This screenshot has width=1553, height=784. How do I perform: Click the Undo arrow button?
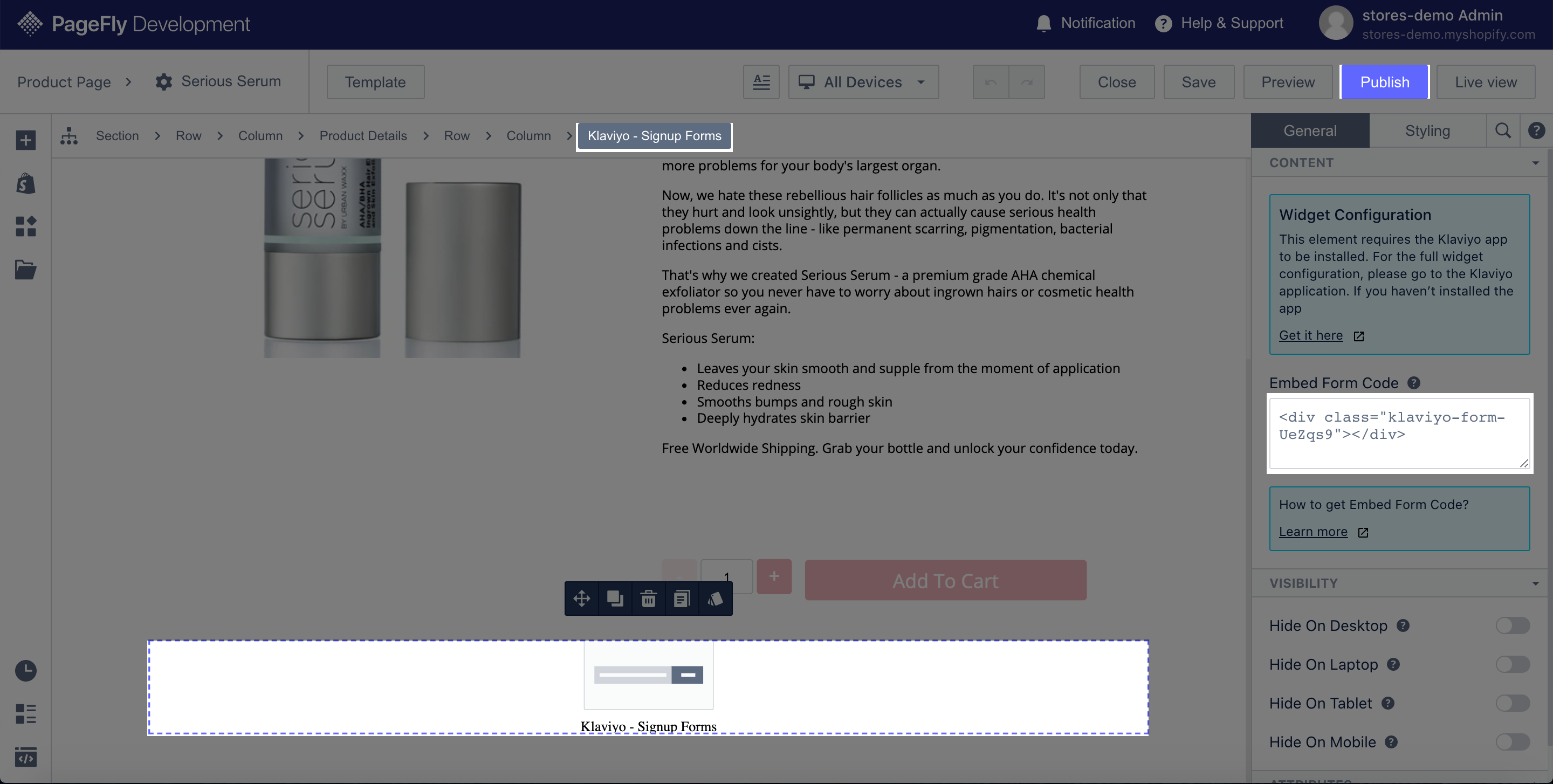(x=990, y=82)
